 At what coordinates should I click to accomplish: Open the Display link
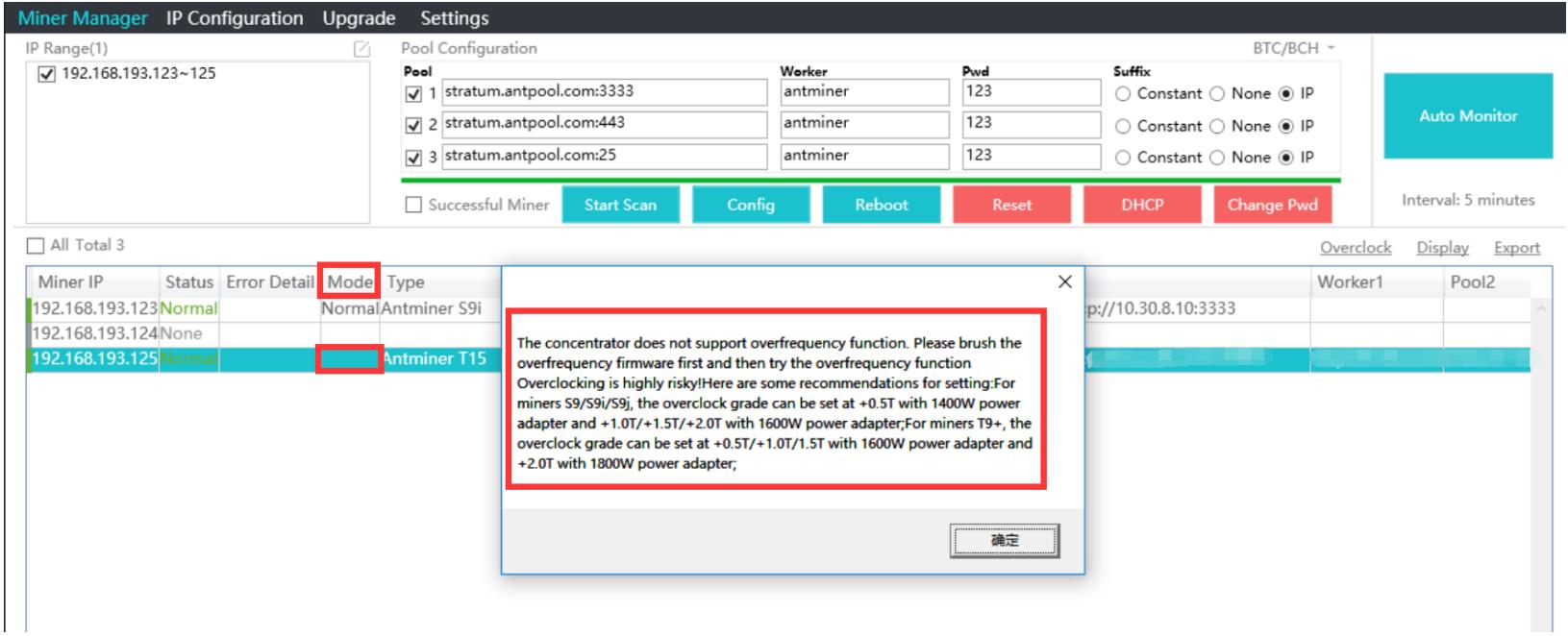[x=1442, y=248]
